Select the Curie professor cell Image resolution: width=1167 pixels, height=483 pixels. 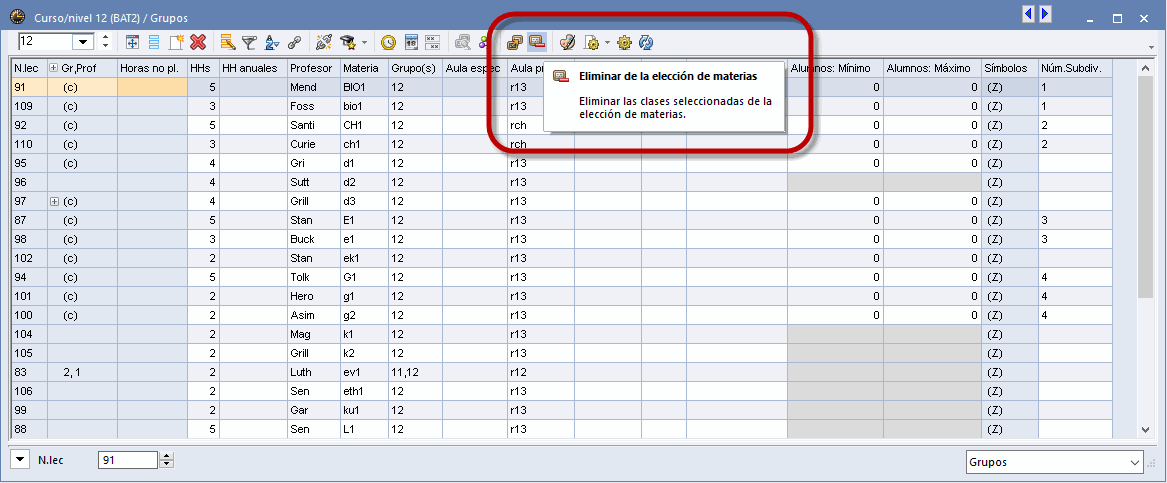(x=313, y=144)
